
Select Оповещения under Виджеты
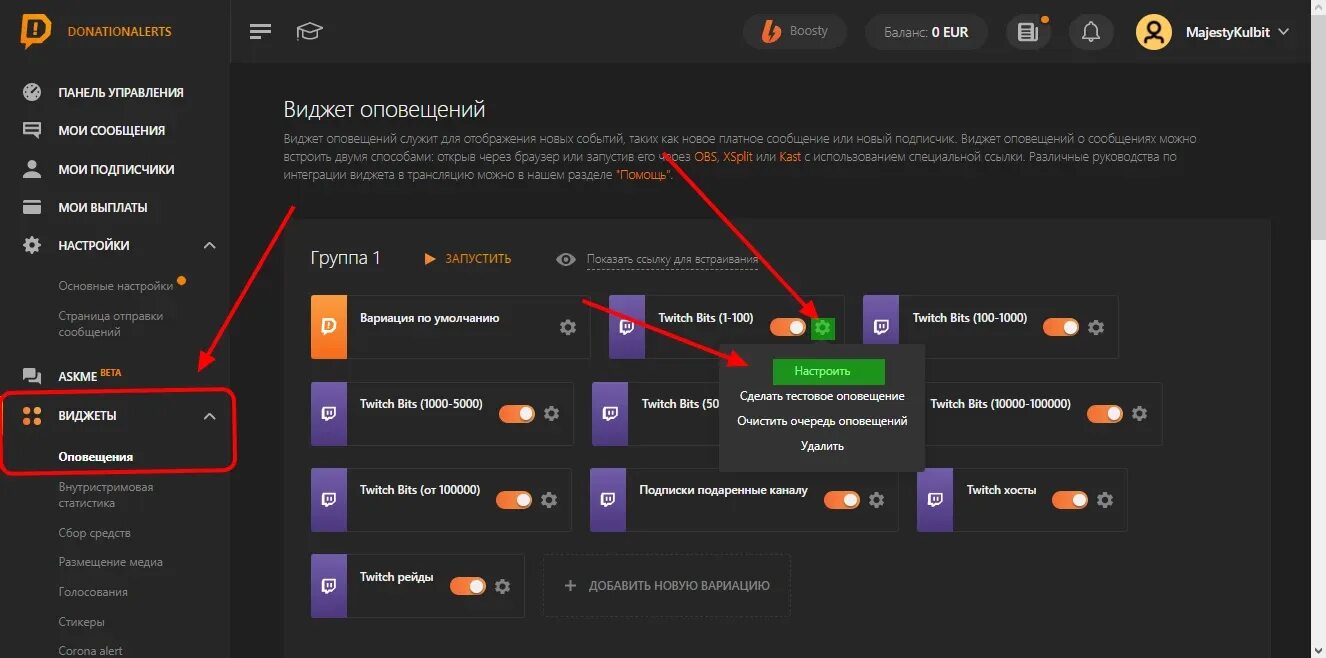click(x=95, y=457)
